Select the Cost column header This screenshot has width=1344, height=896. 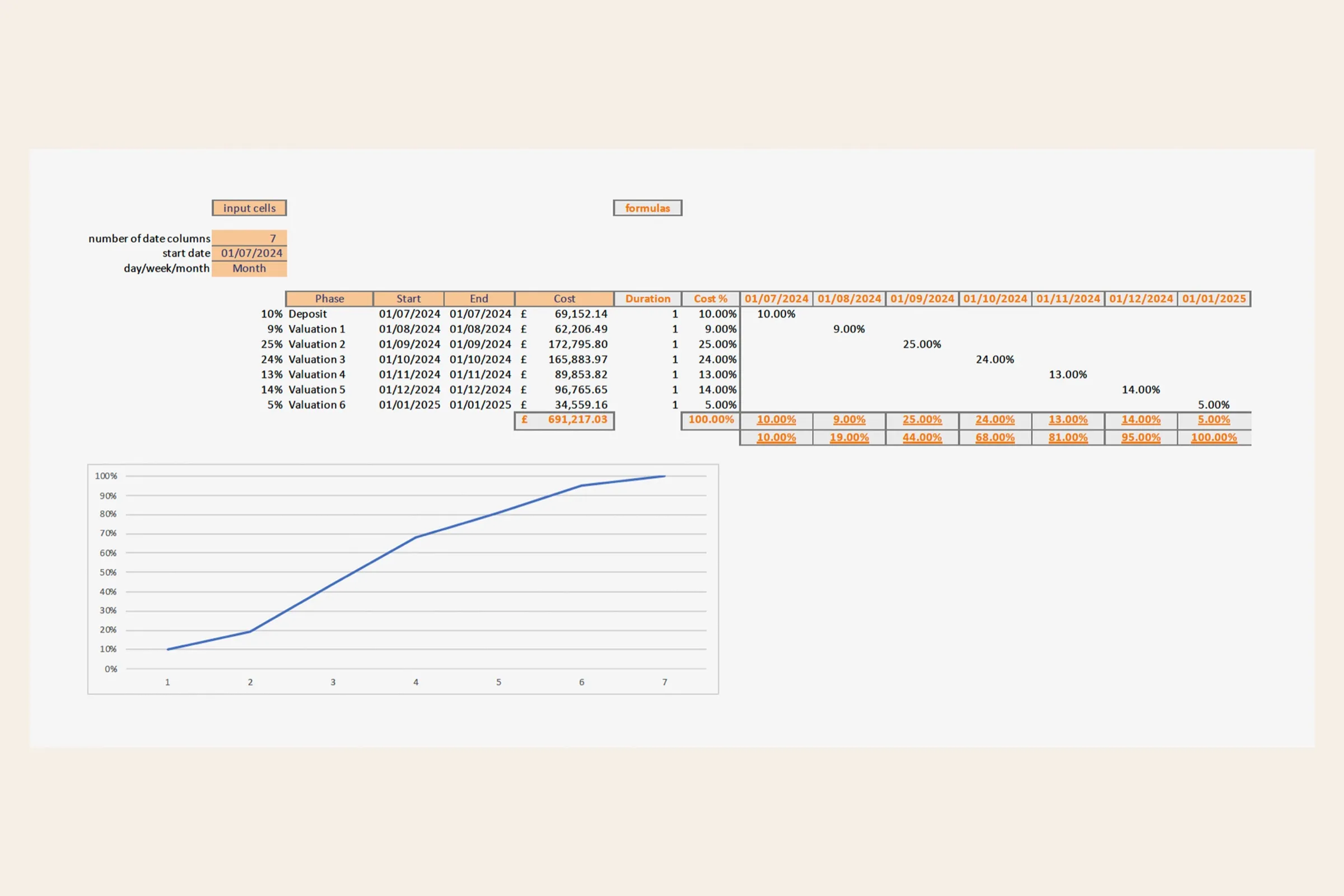[x=564, y=299]
